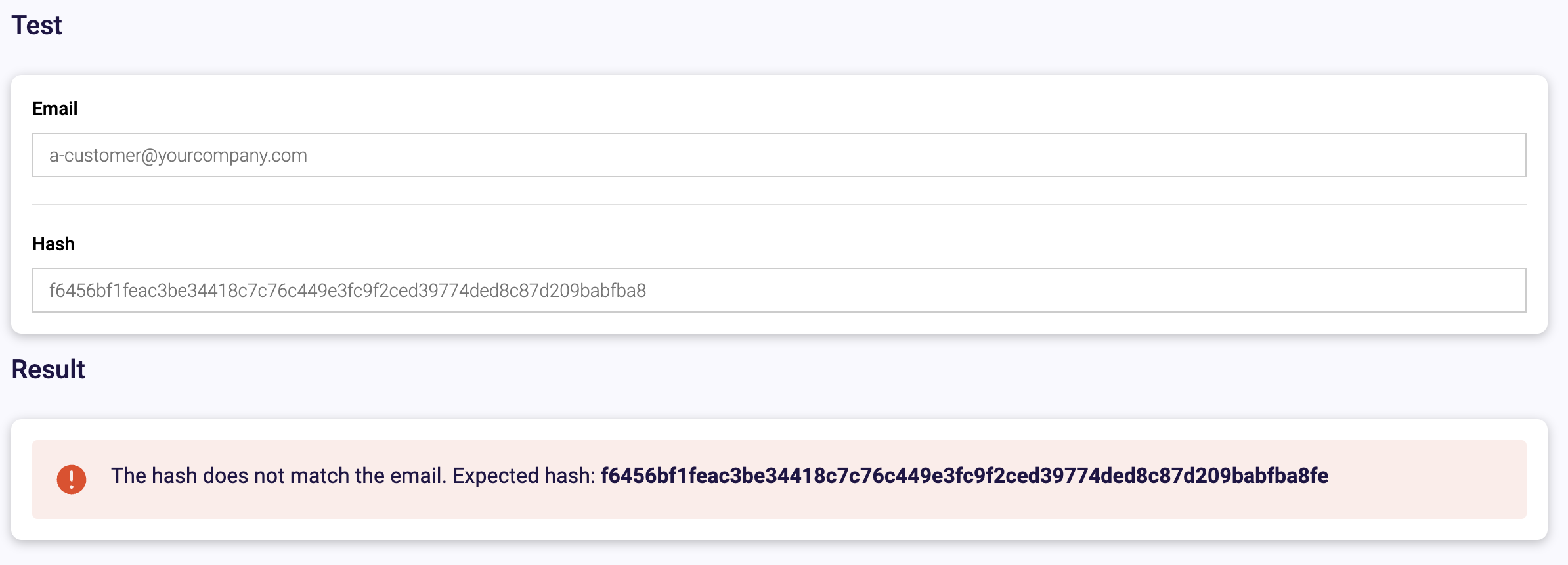Screen dimensions: 1568x565
Task: Click the red exclamation error icon
Action: coord(72,479)
